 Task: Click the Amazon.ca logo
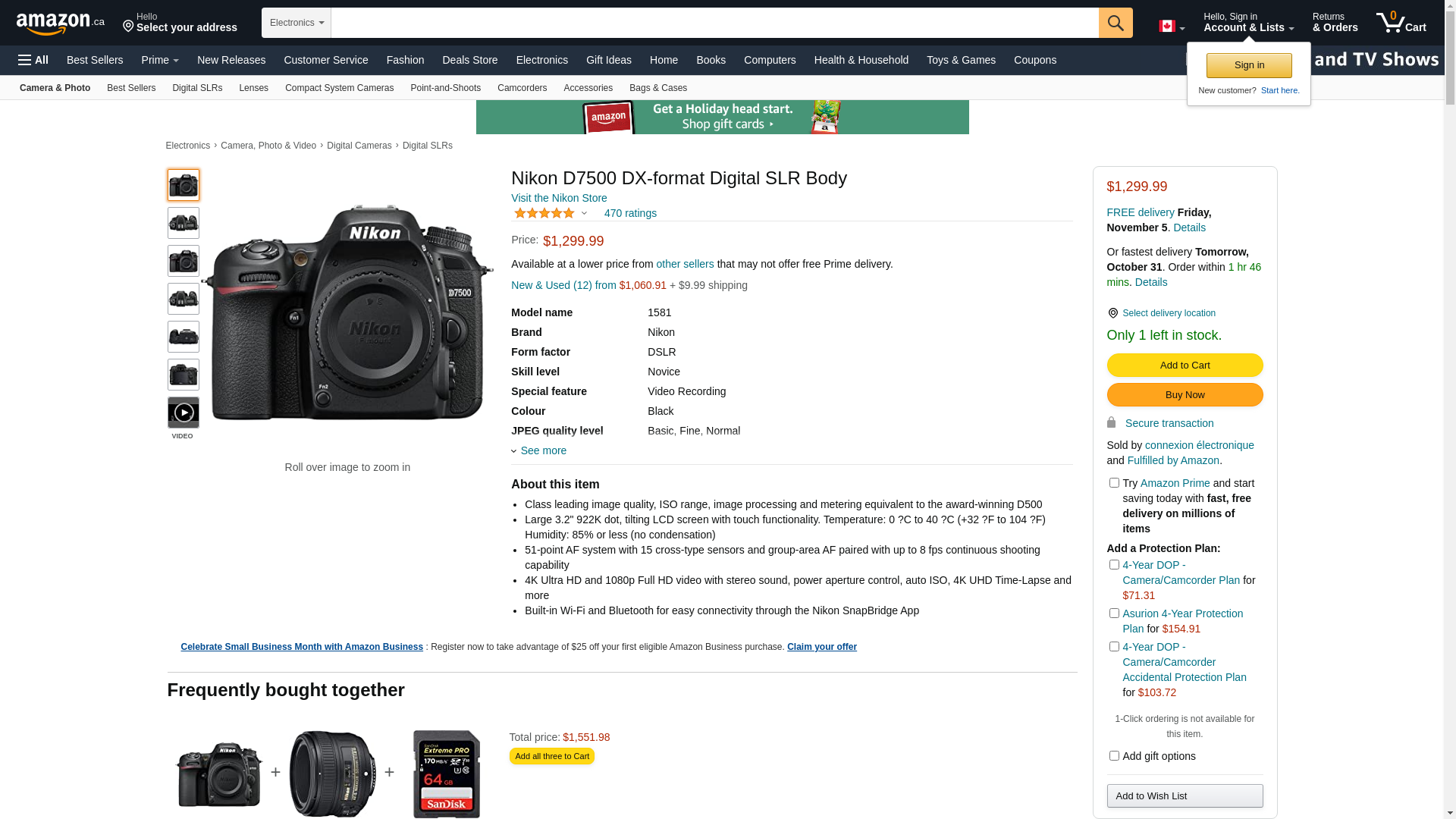click(x=60, y=24)
